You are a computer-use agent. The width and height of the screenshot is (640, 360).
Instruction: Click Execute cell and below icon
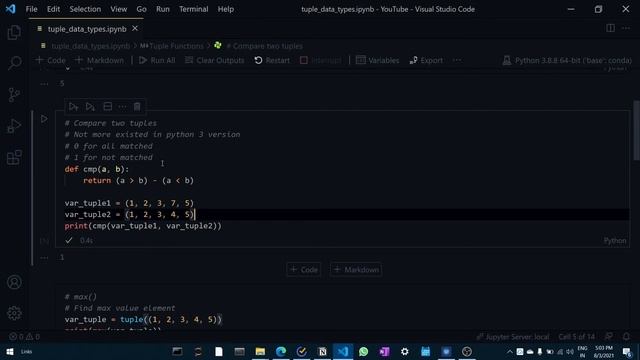coord(90,107)
